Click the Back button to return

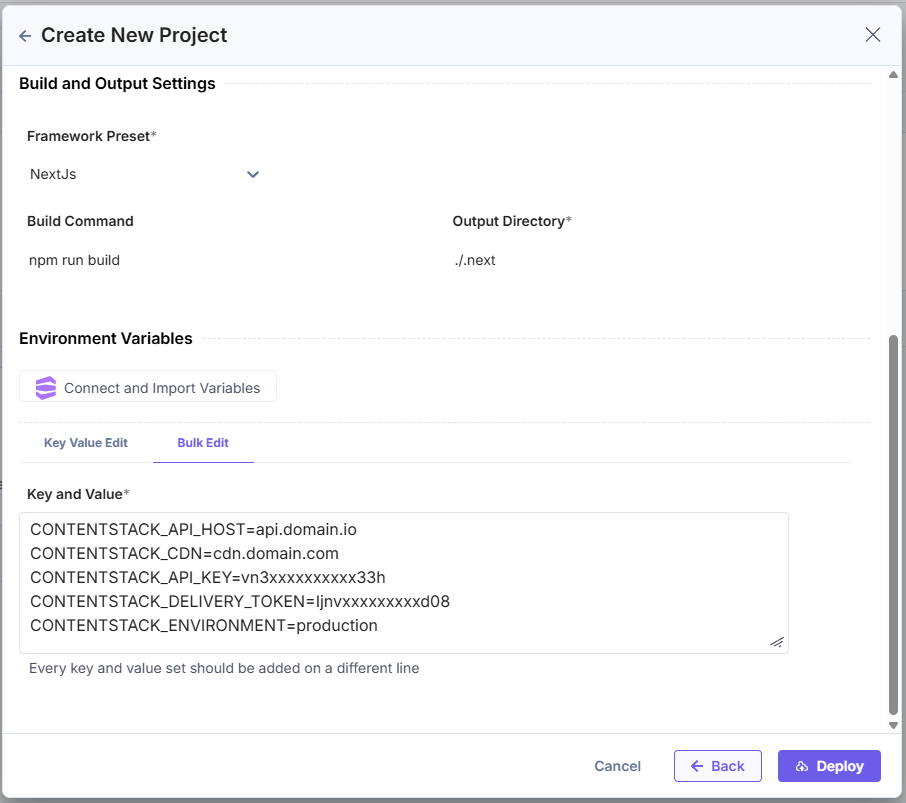point(717,766)
